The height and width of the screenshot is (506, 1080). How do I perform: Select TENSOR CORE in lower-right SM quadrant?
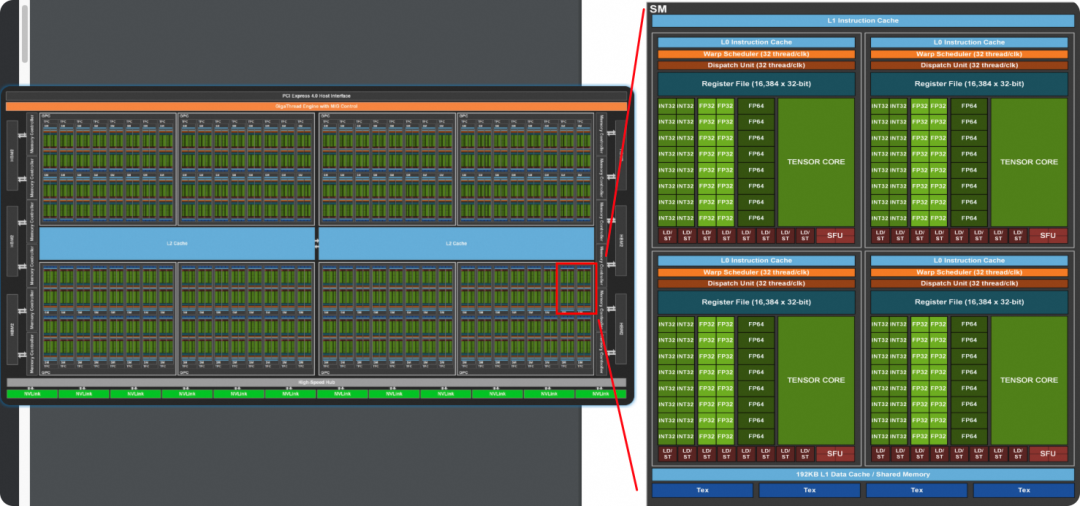click(x=1029, y=380)
